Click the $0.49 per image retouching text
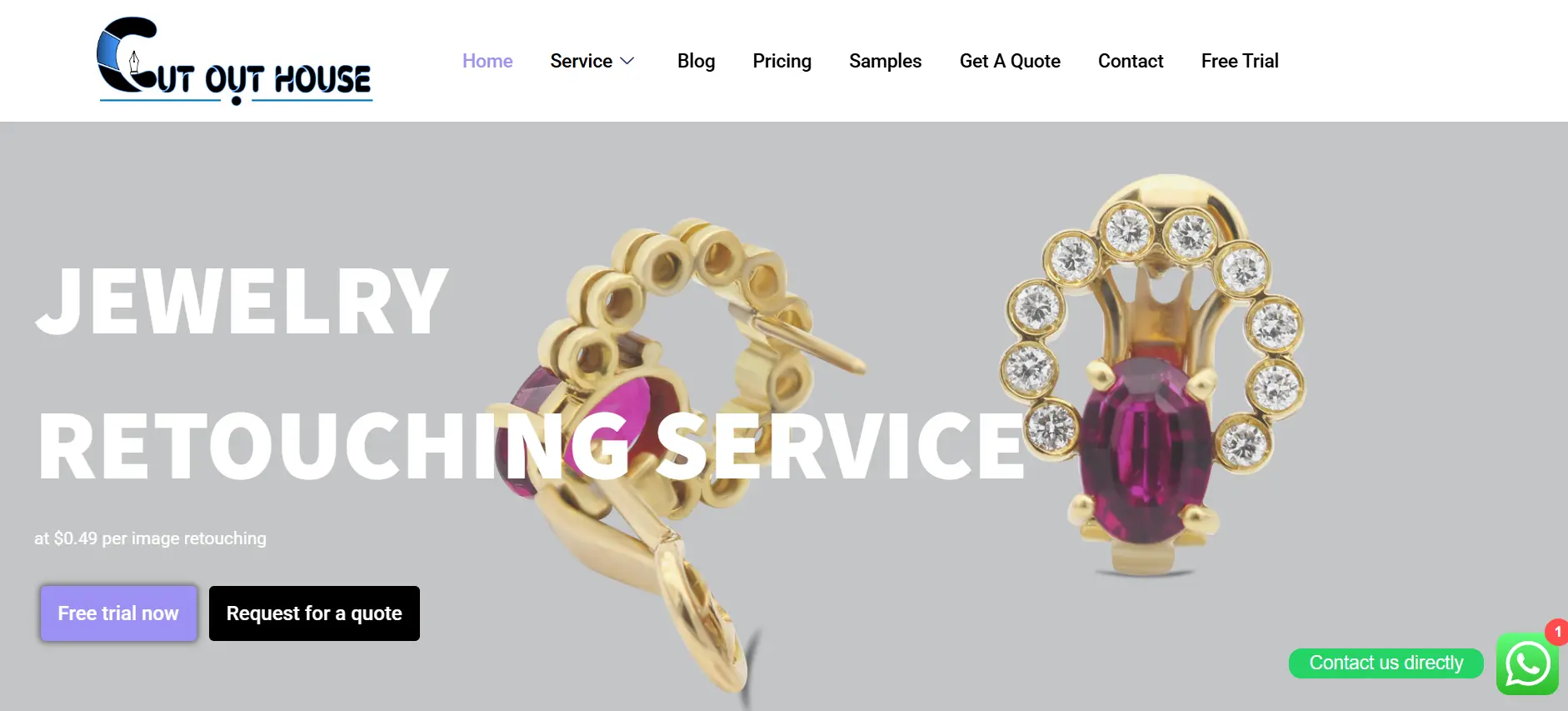 150,538
